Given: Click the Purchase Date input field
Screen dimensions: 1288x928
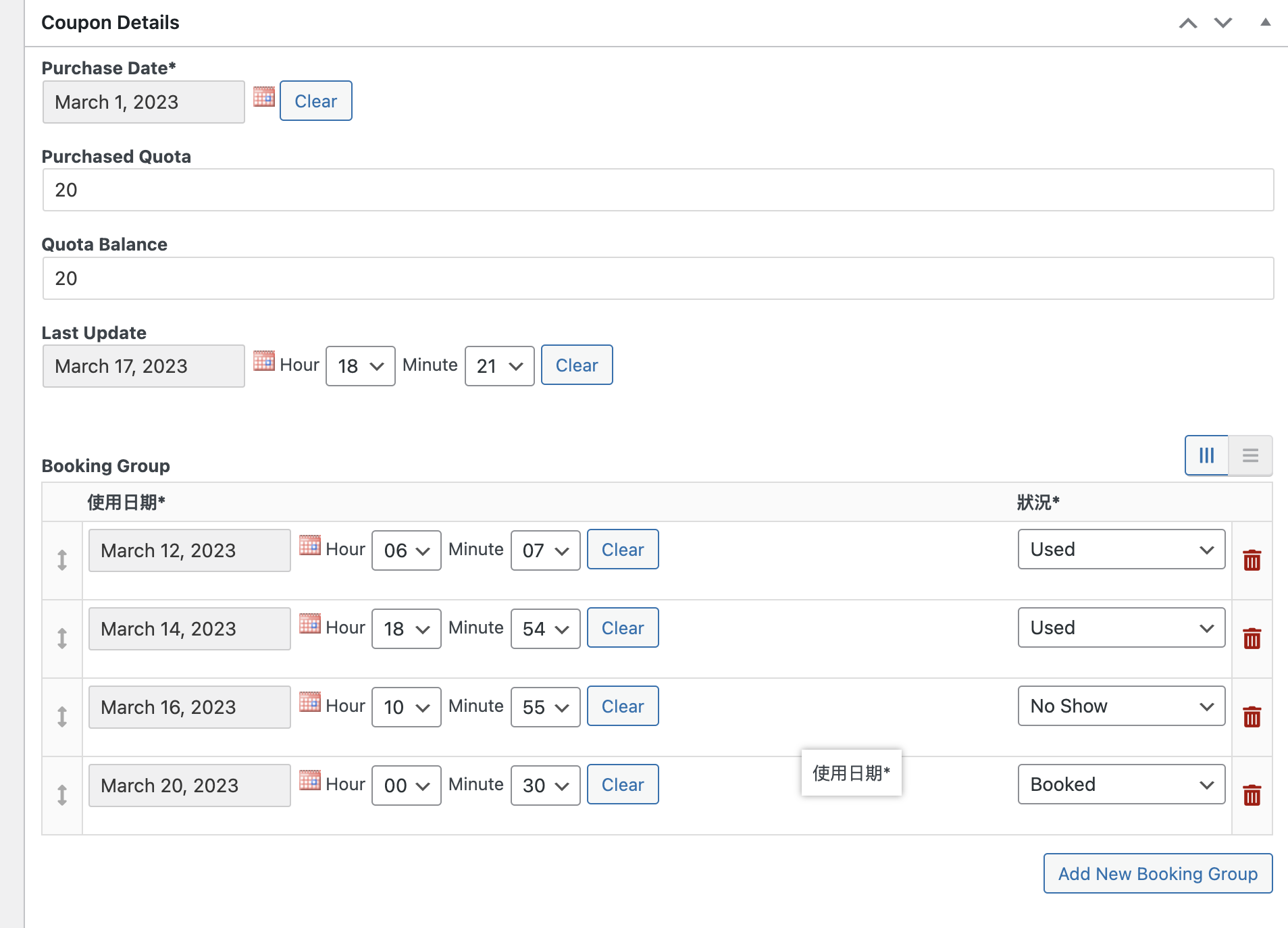Looking at the screenshot, I should click(x=144, y=102).
